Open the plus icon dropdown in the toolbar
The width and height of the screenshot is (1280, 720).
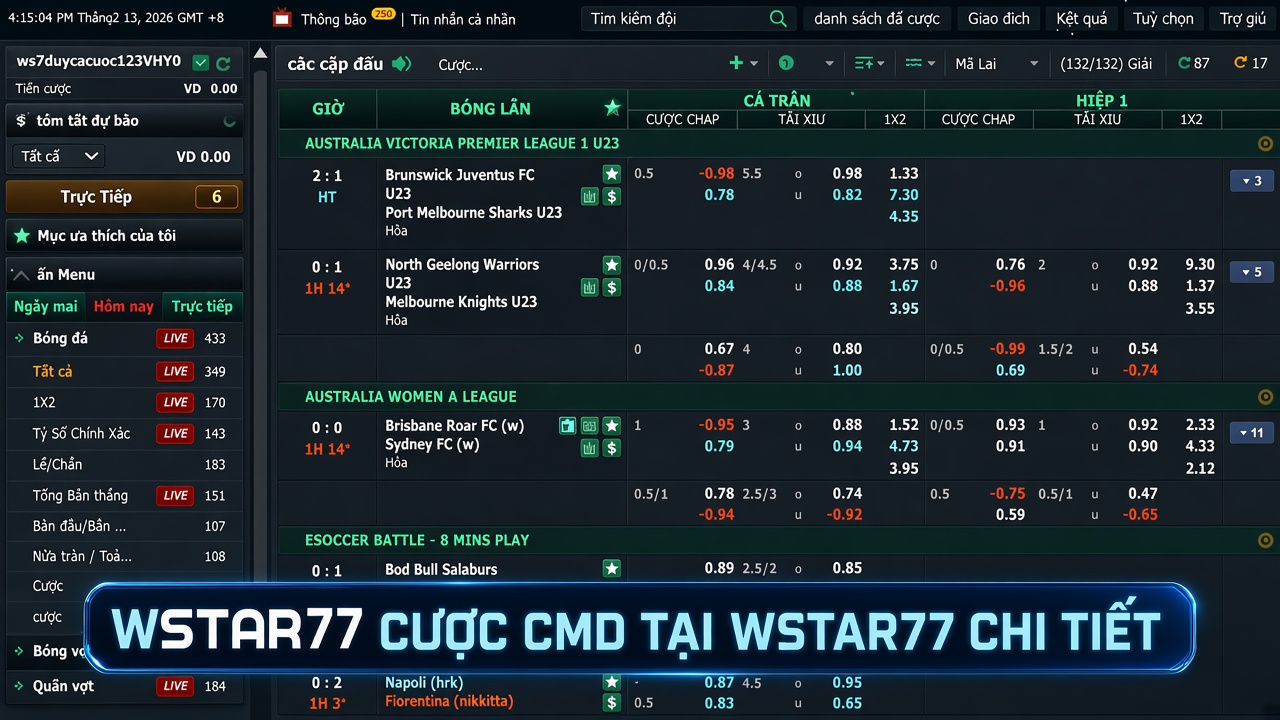click(x=743, y=64)
